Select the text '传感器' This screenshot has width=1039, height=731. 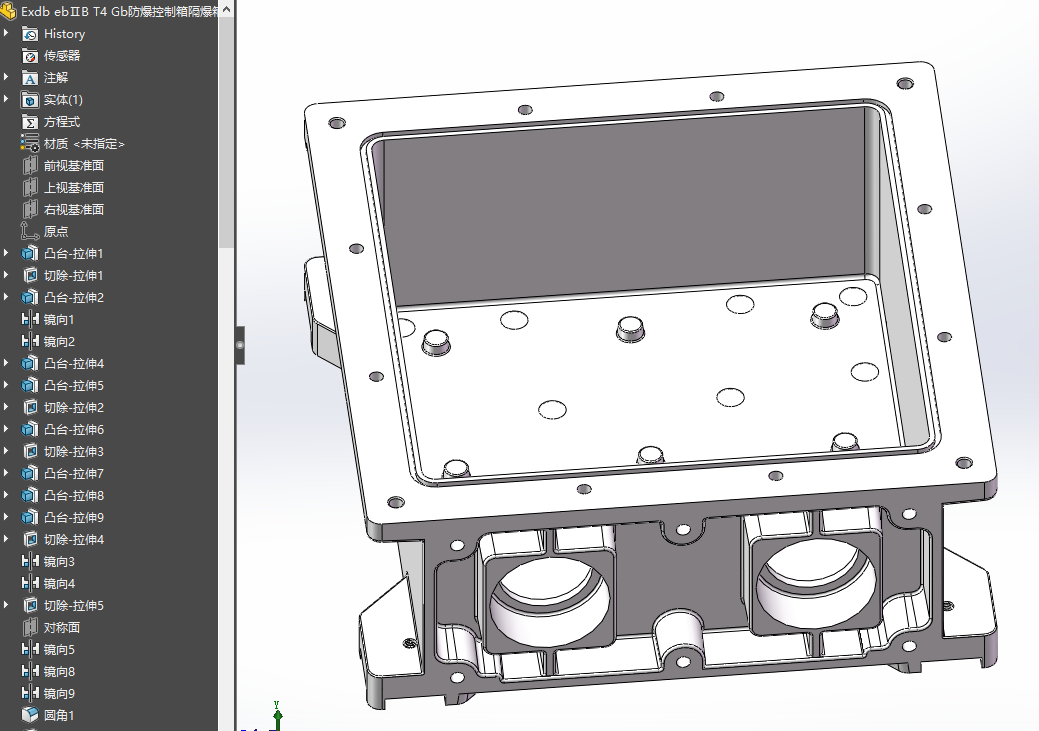[x=62, y=56]
